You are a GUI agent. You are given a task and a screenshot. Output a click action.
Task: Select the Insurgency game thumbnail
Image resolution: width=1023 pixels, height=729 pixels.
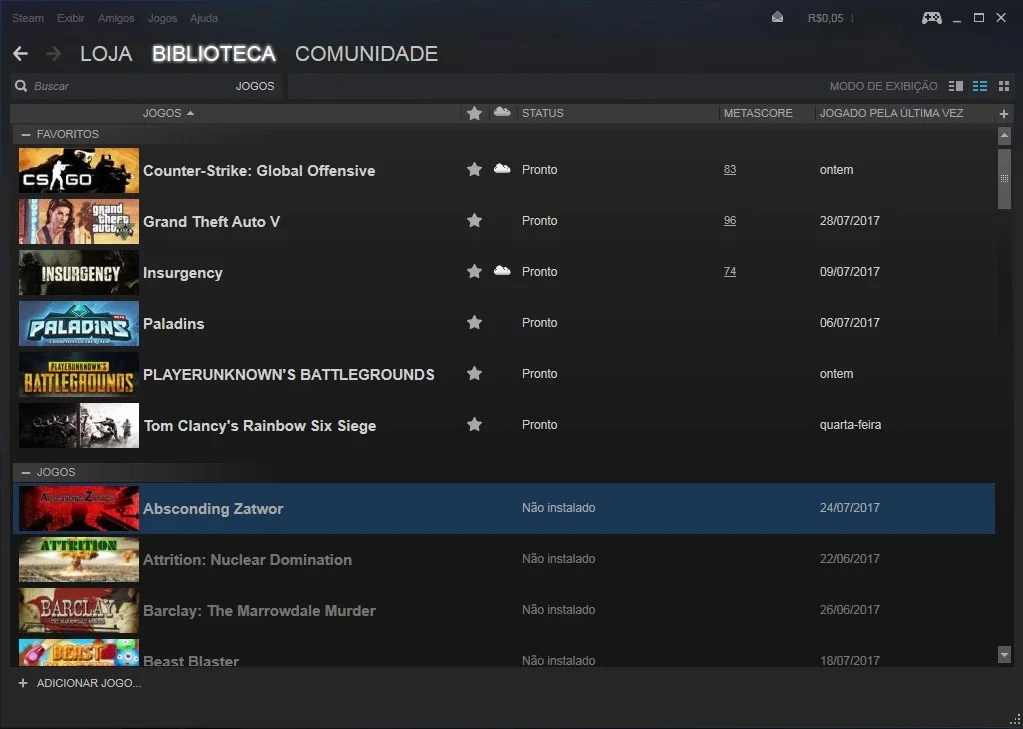pos(79,272)
